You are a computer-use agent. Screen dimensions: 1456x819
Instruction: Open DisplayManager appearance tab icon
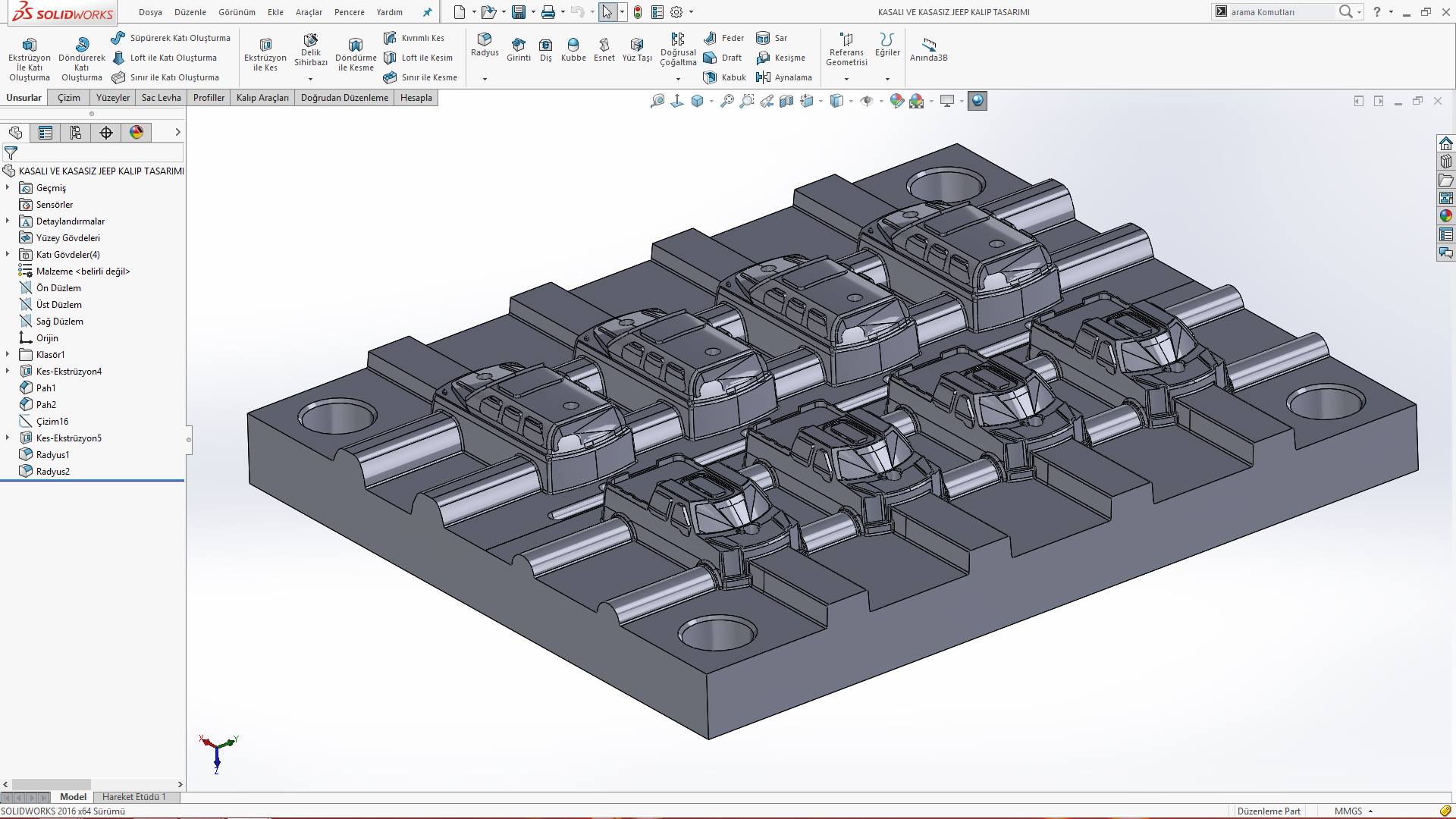coord(136,133)
